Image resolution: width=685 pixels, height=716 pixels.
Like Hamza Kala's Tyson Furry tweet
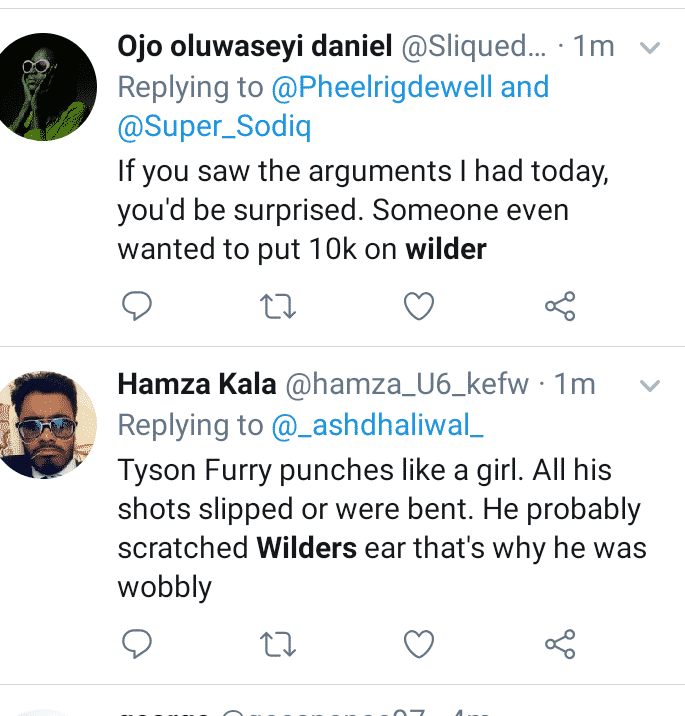pos(420,642)
